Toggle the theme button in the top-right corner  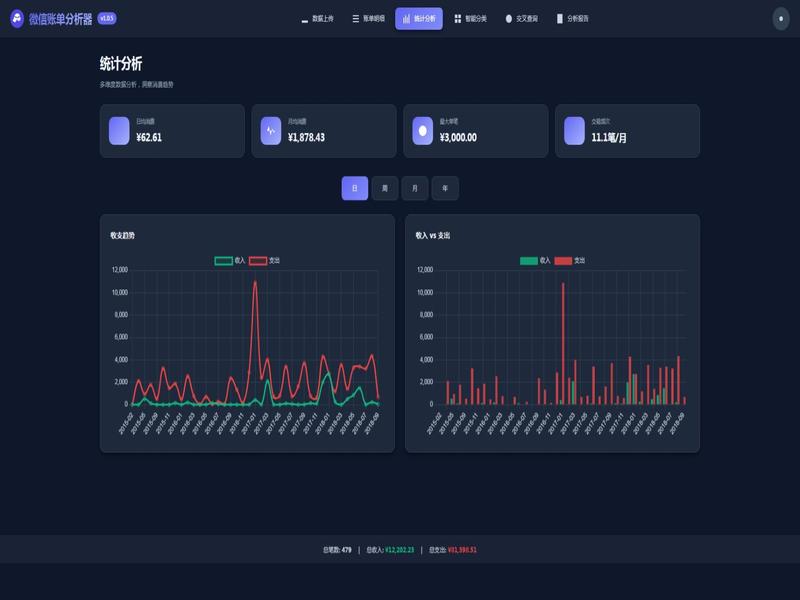pyautogui.click(x=781, y=19)
